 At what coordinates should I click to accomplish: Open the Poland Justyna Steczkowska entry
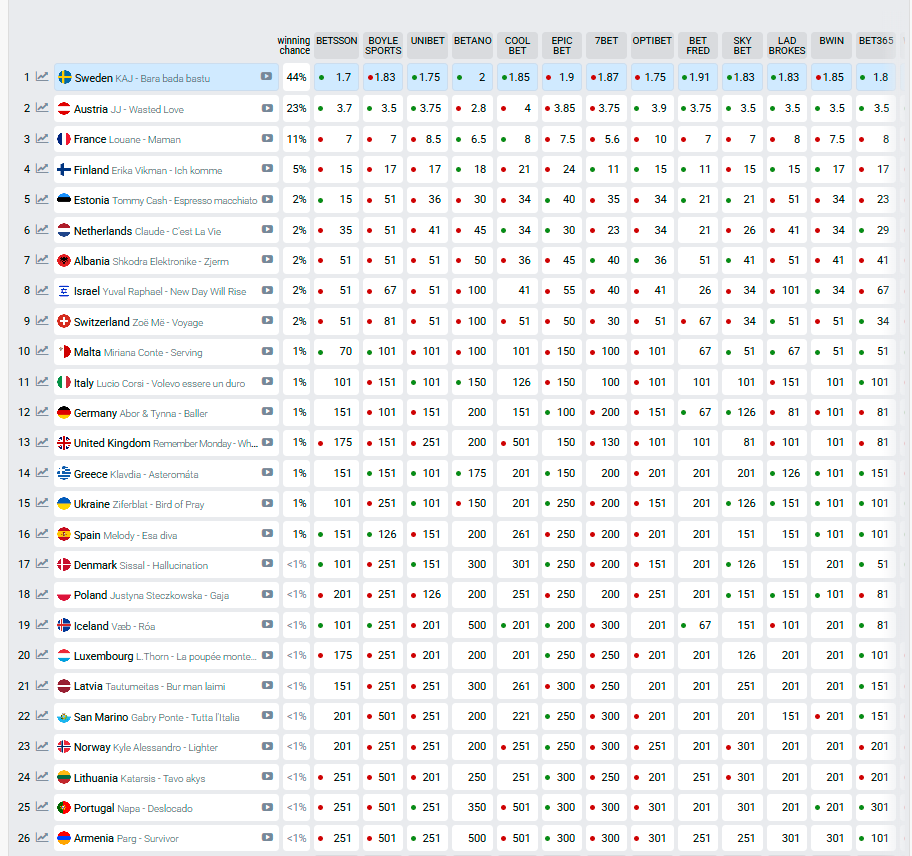click(166, 594)
